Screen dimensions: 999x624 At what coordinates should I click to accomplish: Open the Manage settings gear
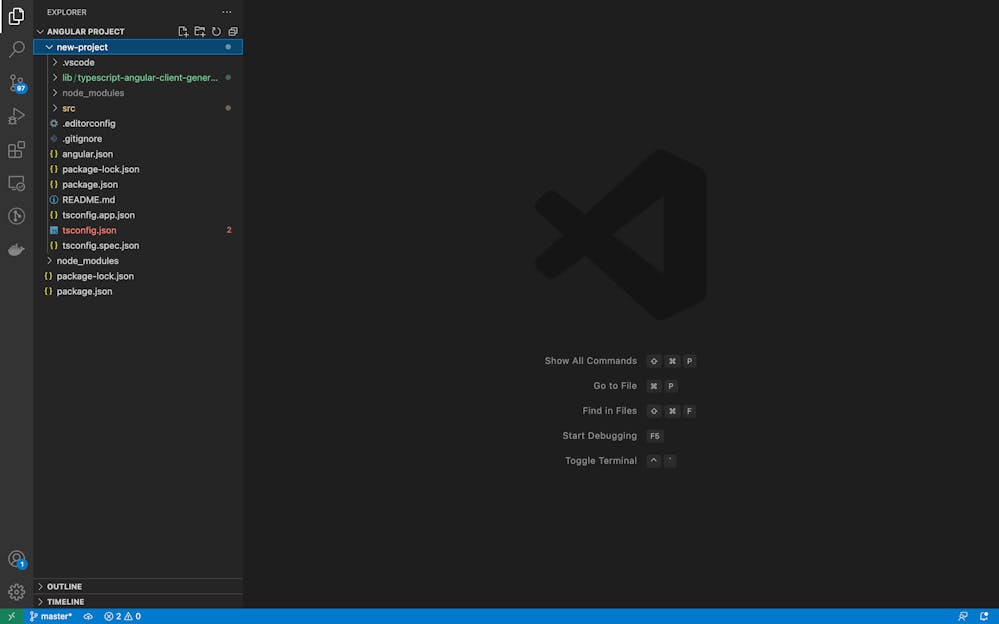pos(16,592)
